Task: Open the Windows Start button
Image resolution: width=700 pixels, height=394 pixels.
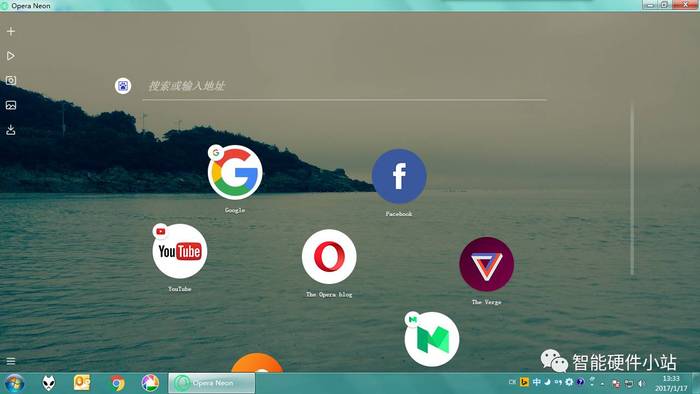Action: click(x=14, y=383)
